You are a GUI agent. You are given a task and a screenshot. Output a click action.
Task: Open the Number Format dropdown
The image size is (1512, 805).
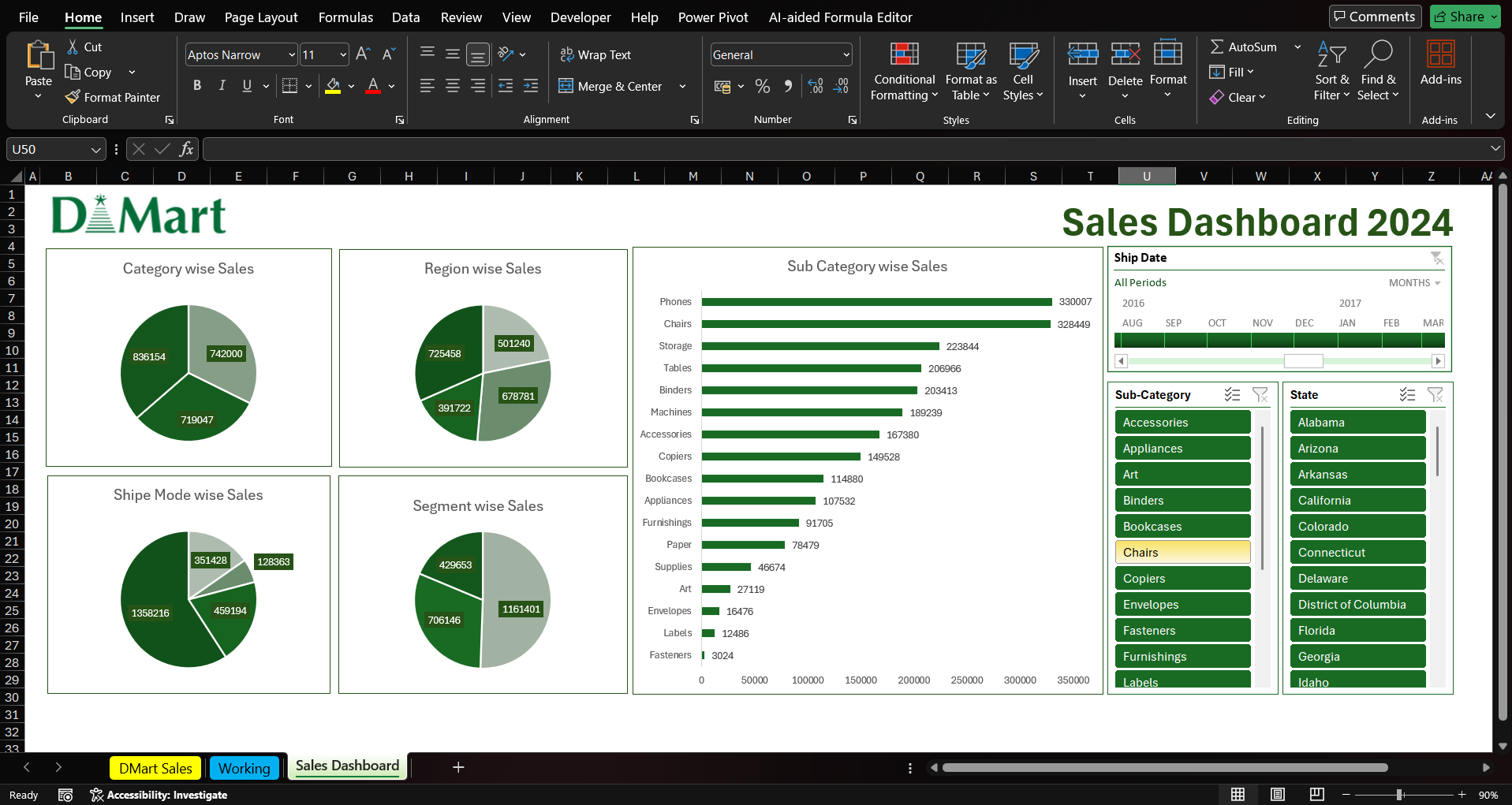846,54
